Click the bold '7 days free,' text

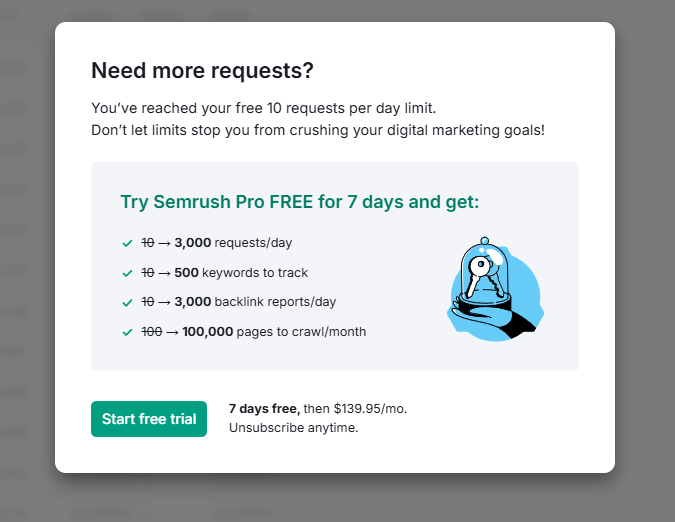(x=264, y=408)
